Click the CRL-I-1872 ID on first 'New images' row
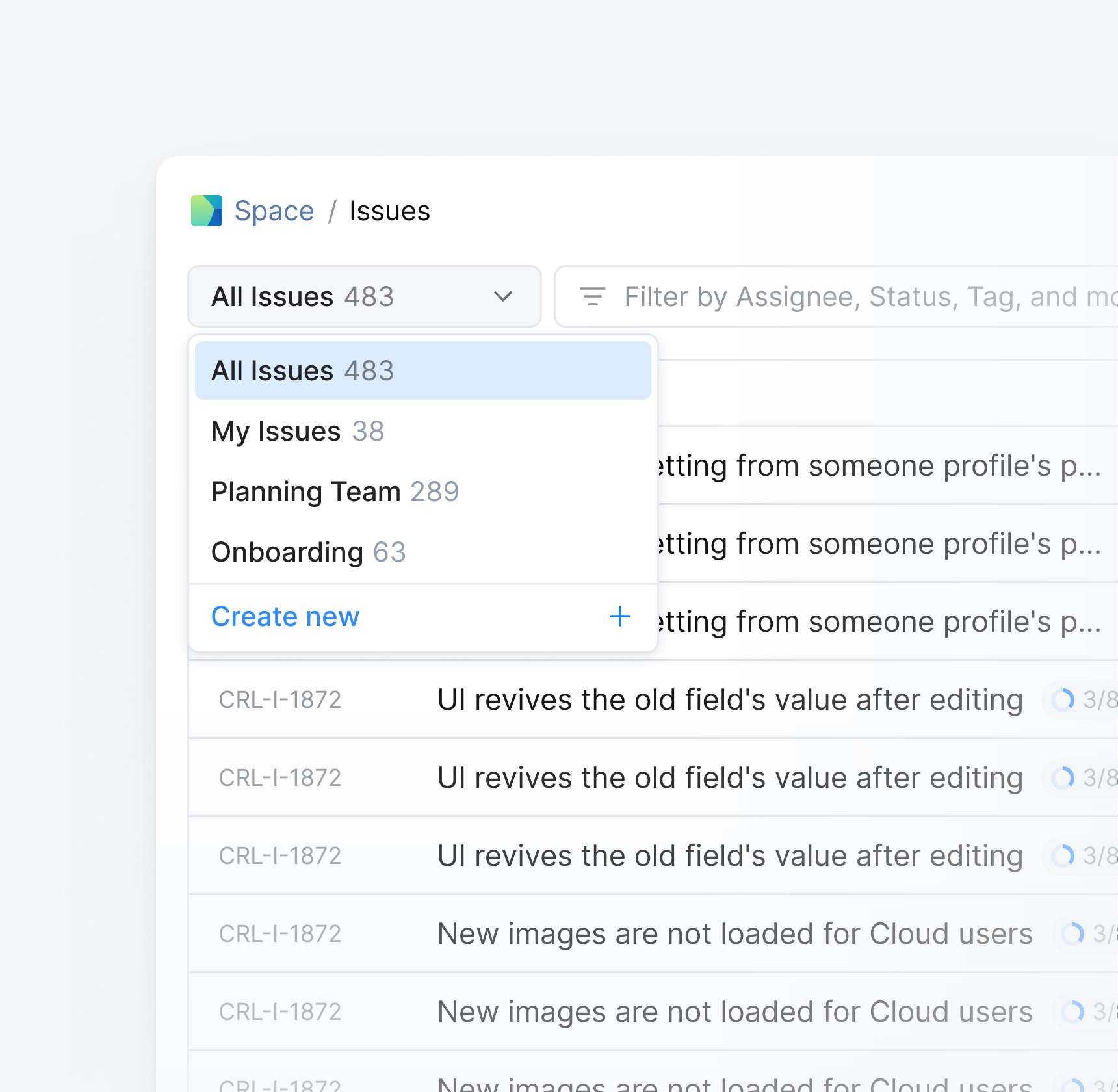 pos(280,934)
